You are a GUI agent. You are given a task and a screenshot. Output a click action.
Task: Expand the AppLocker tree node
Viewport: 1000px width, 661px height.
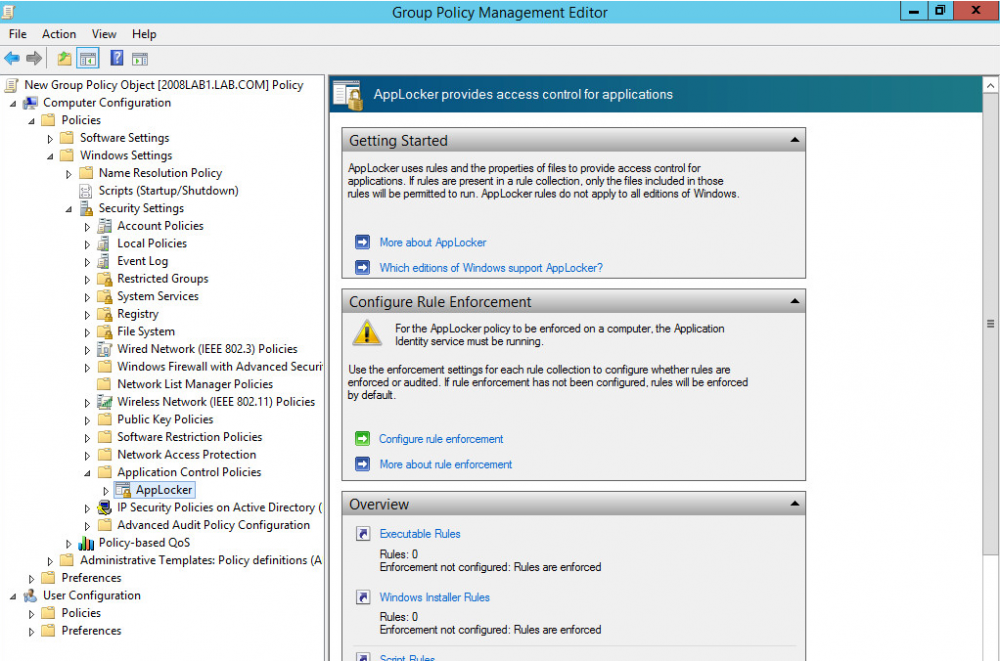(106, 491)
